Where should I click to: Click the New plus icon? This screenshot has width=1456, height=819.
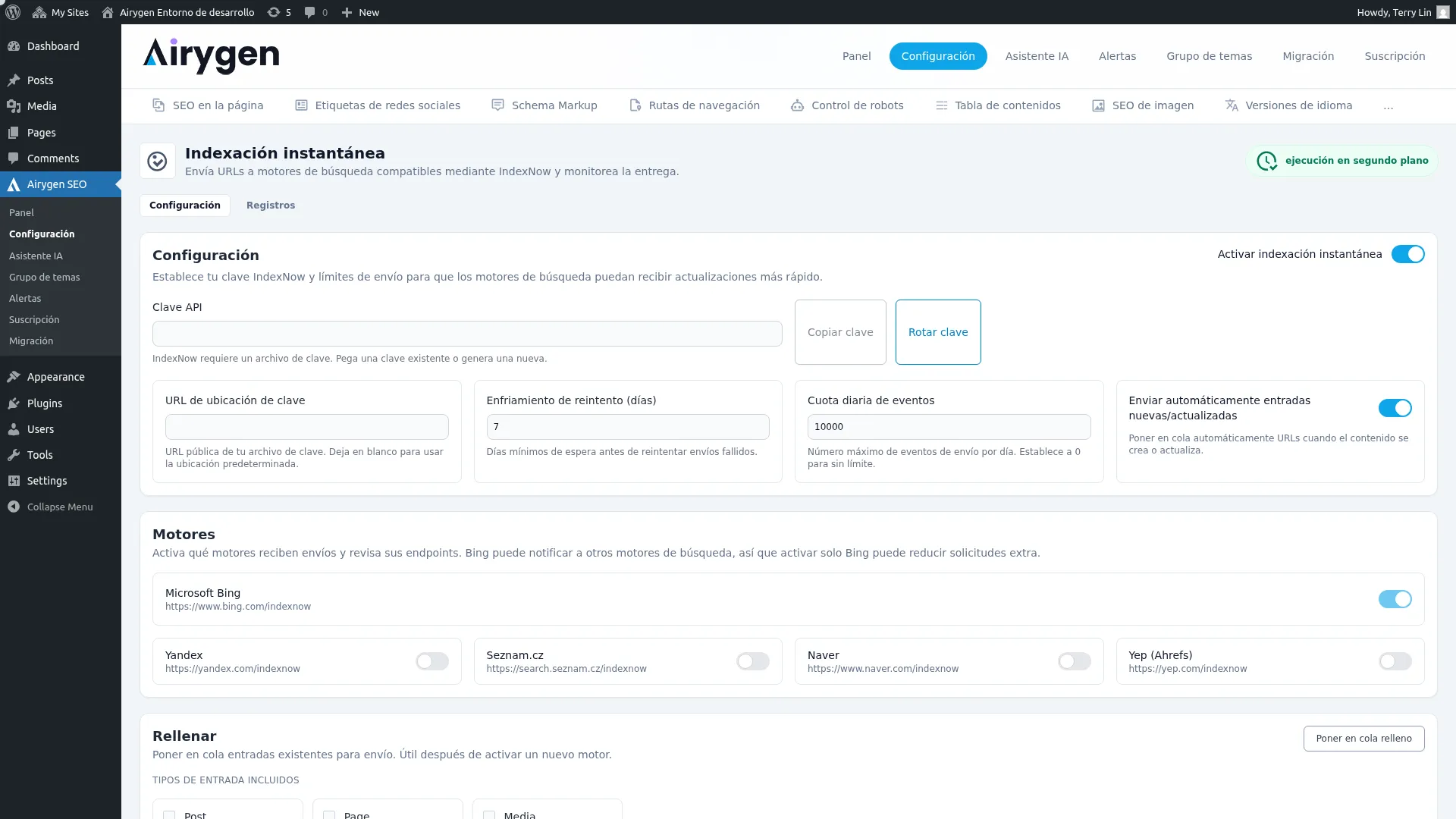[347, 12]
